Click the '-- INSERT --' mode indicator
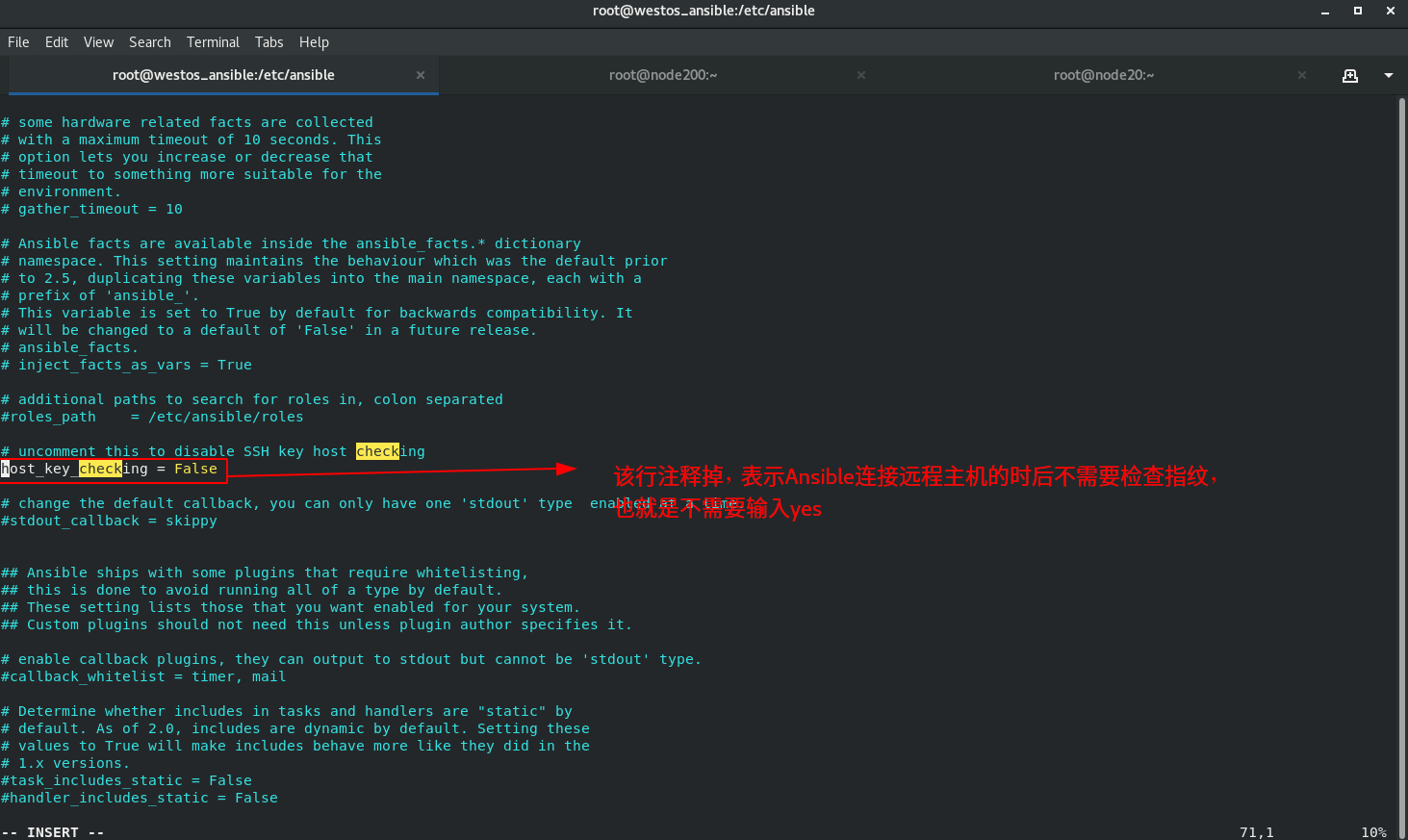Viewport: 1408px width, 840px height. click(53, 832)
